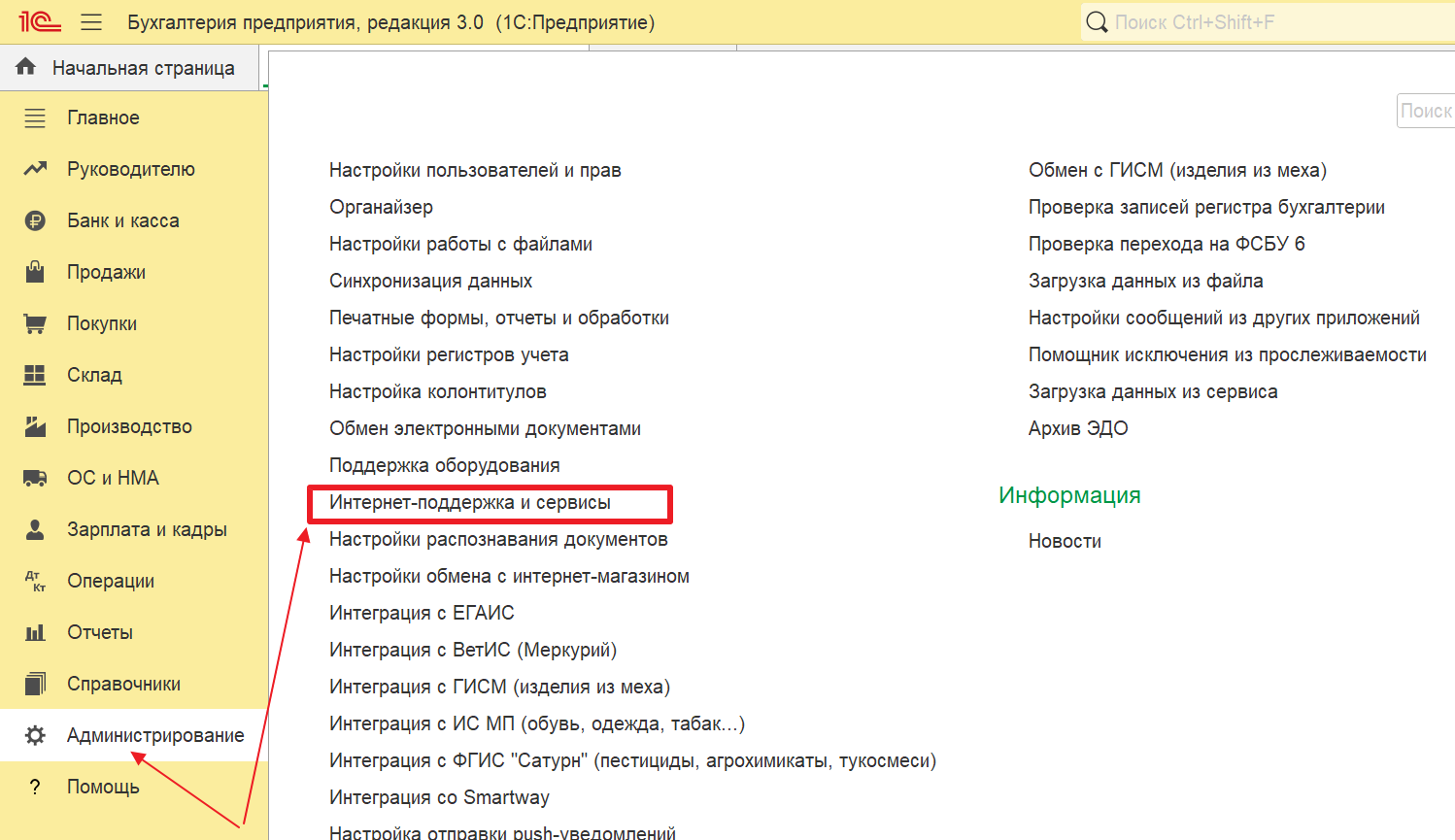Image resolution: width=1455 pixels, height=840 pixels.
Task: Click the shopping cart Покупки icon
Action: point(35,323)
